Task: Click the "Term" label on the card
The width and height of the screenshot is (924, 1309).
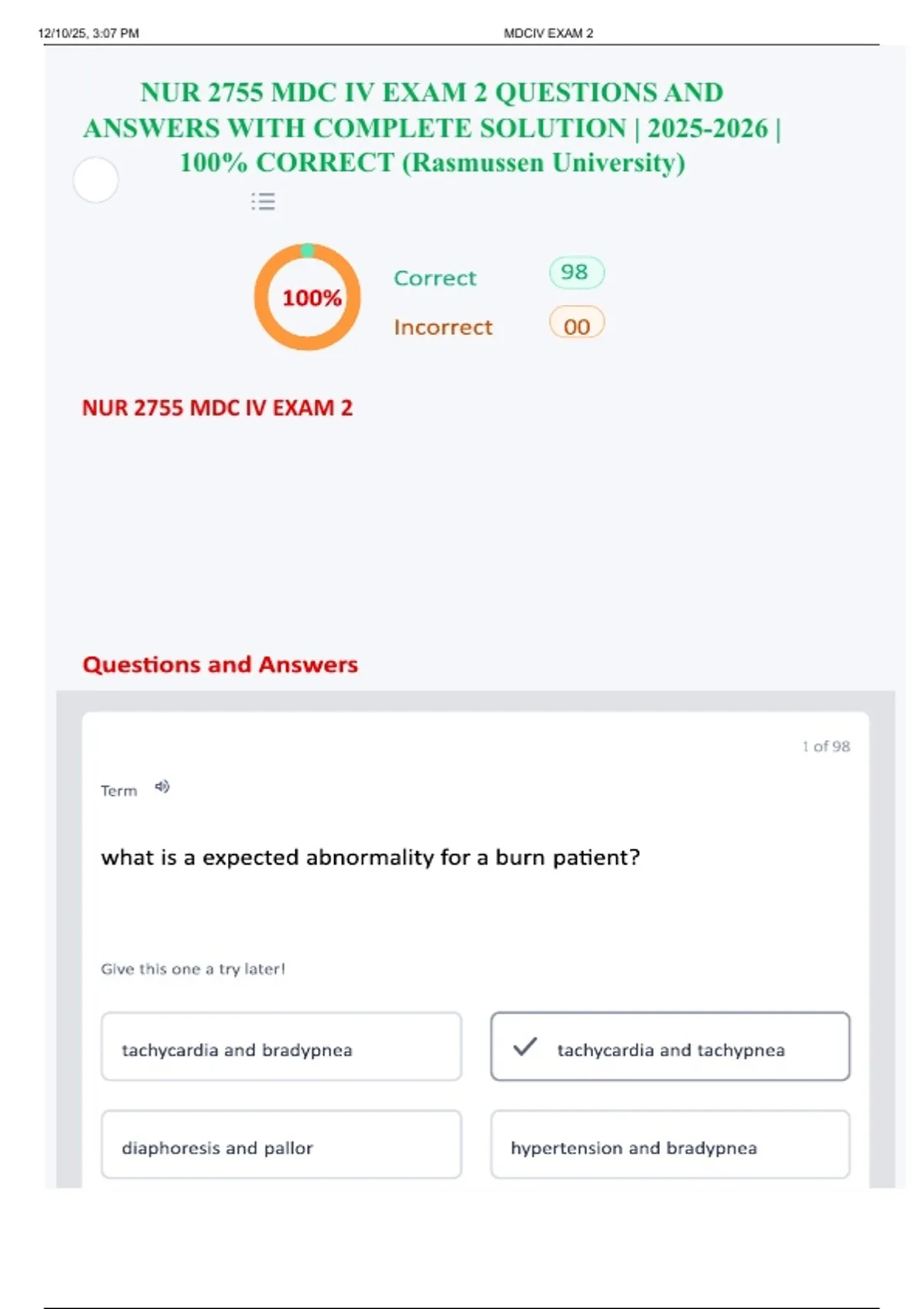Action: [119, 791]
